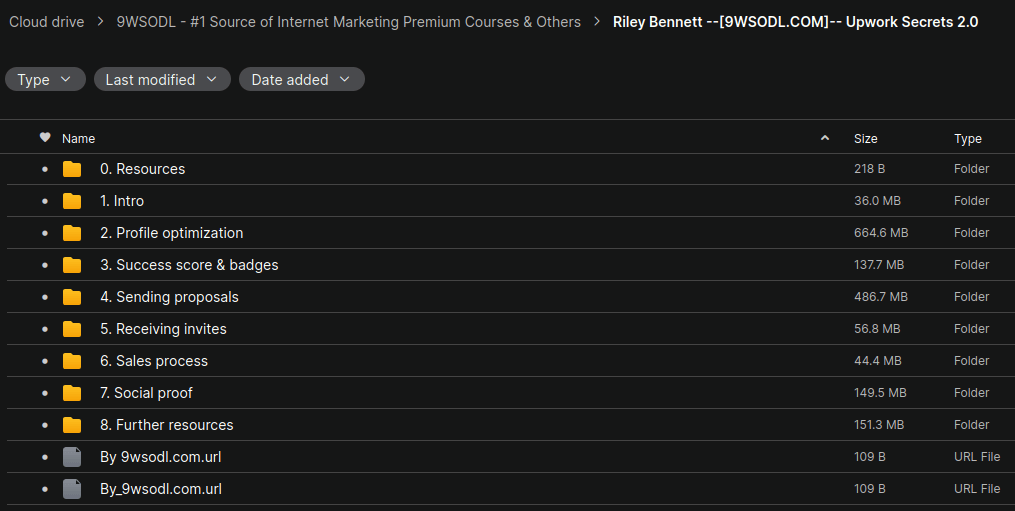Click the folder icon for 7. Social proof

click(x=72, y=393)
